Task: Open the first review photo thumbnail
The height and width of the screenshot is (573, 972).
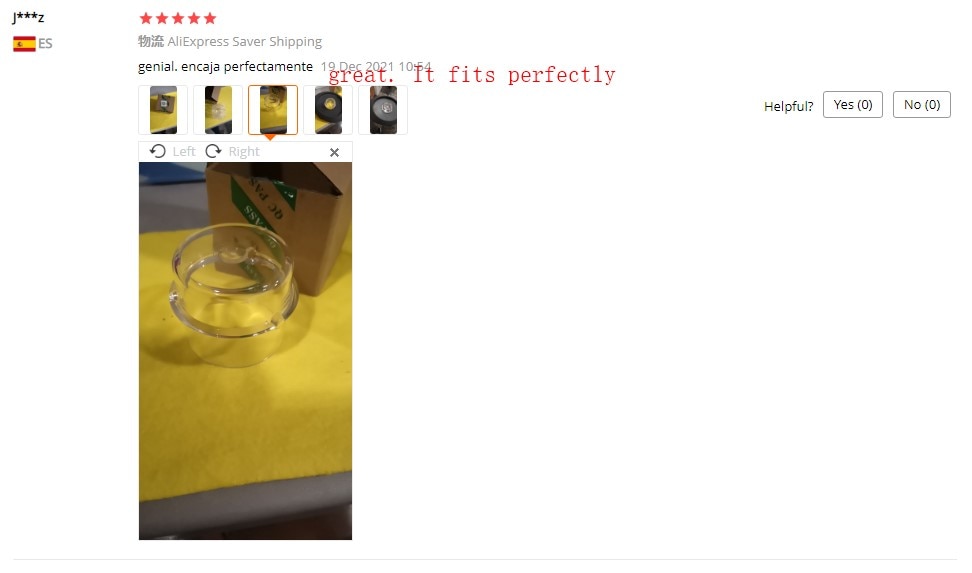Action: (x=163, y=110)
